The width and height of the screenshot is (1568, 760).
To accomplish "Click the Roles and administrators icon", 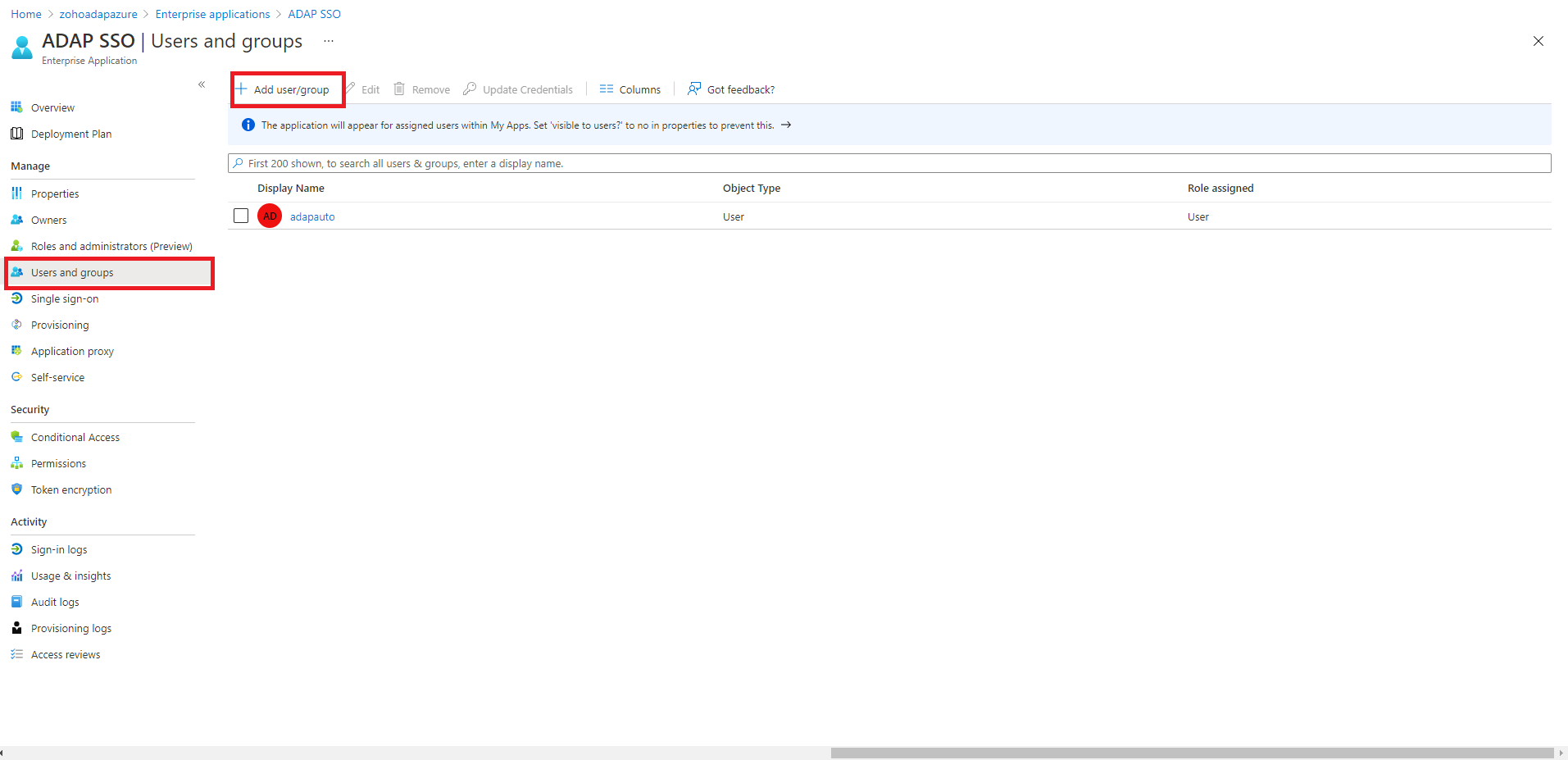I will pos(16,246).
